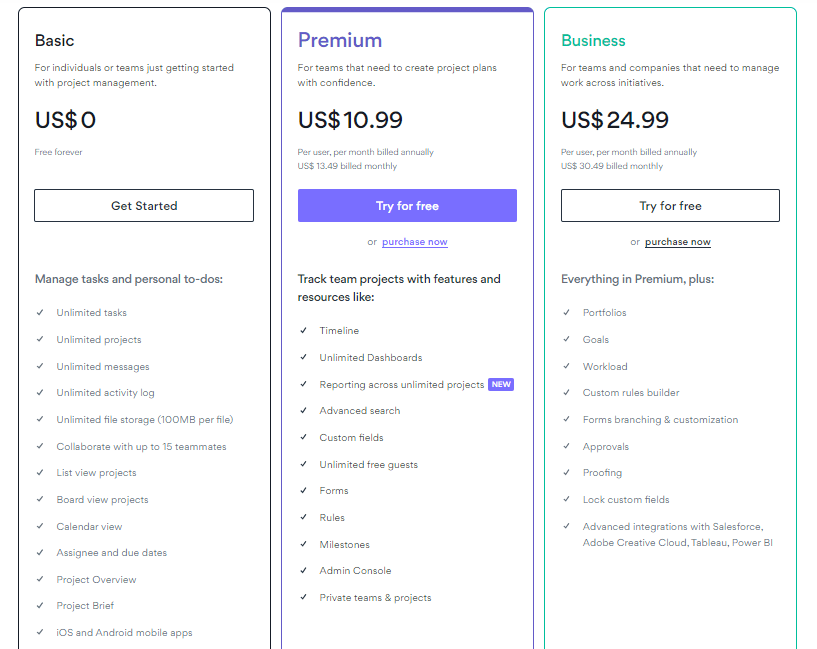The height and width of the screenshot is (649, 817).
Task: Click the Get Started button under Basic
Action: (x=144, y=206)
